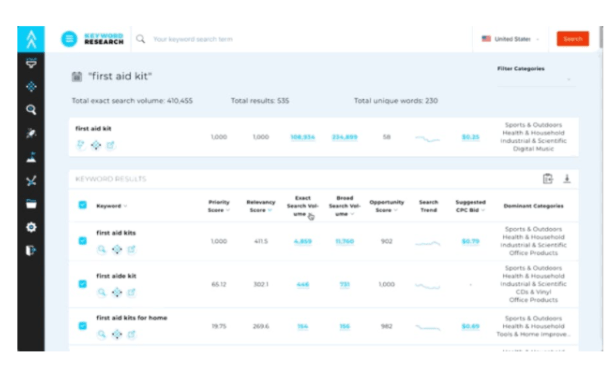Click diamond grid icon under first aid kit summary

click(x=96, y=145)
